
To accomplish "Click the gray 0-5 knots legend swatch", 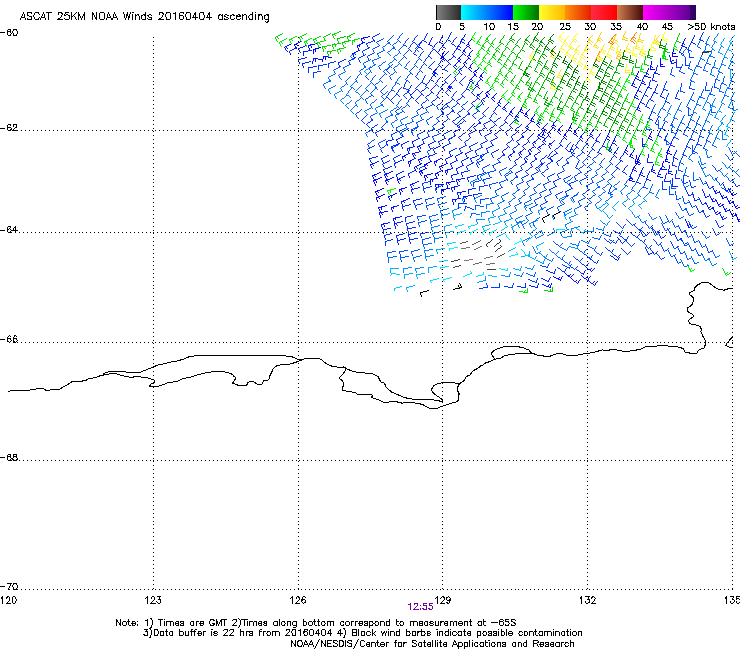I will click(448, 12).
